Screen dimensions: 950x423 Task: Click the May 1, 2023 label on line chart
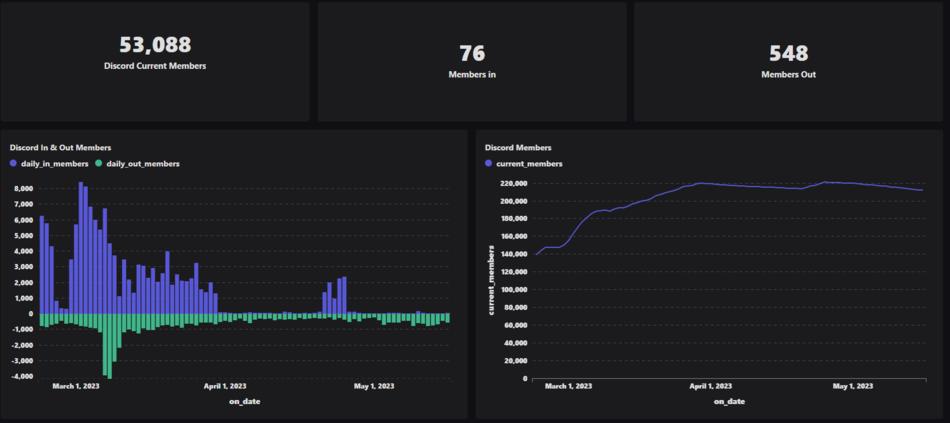click(852, 386)
